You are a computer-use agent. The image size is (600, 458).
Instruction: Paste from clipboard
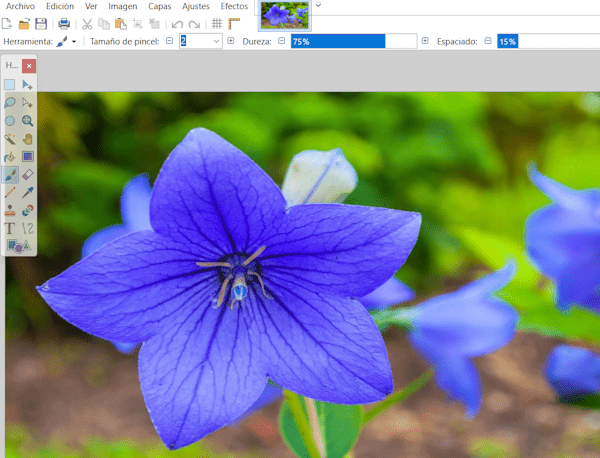(121, 24)
